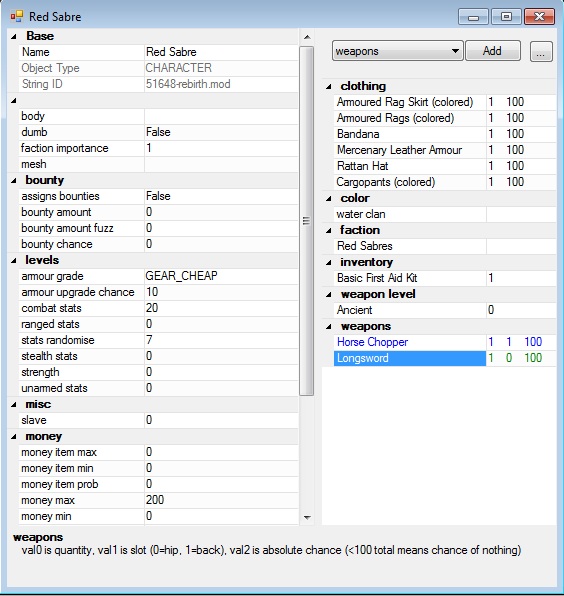Viewport: 564px width, 596px height.
Task: Collapse the clothing list group
Action: click(x=329, y=87)
